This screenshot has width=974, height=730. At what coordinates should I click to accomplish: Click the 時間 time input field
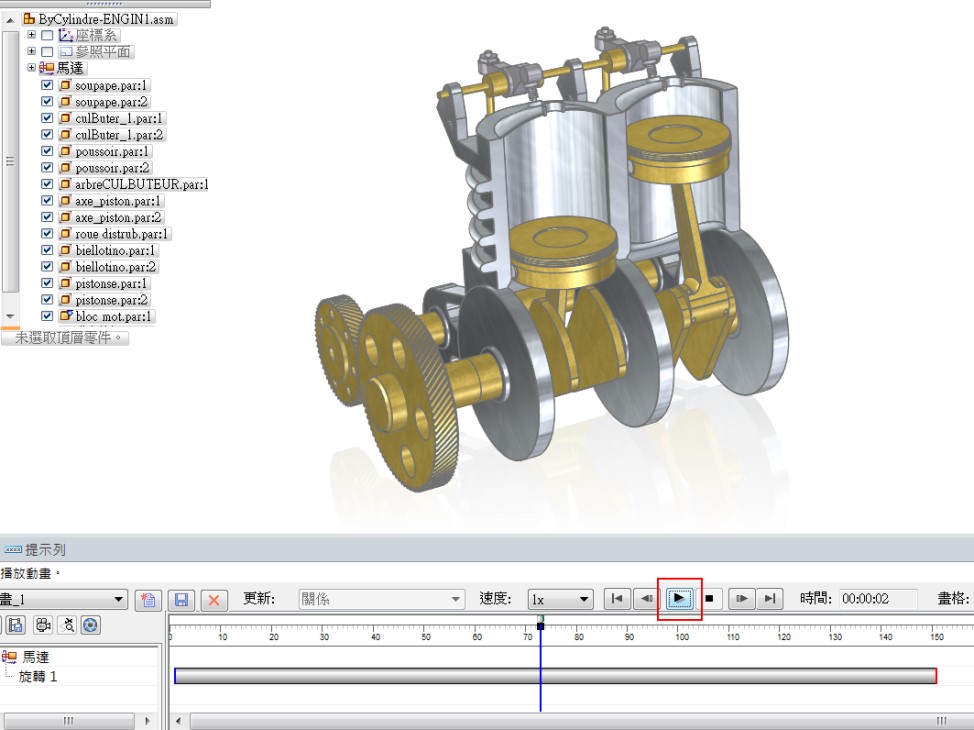tap(877, 599)
